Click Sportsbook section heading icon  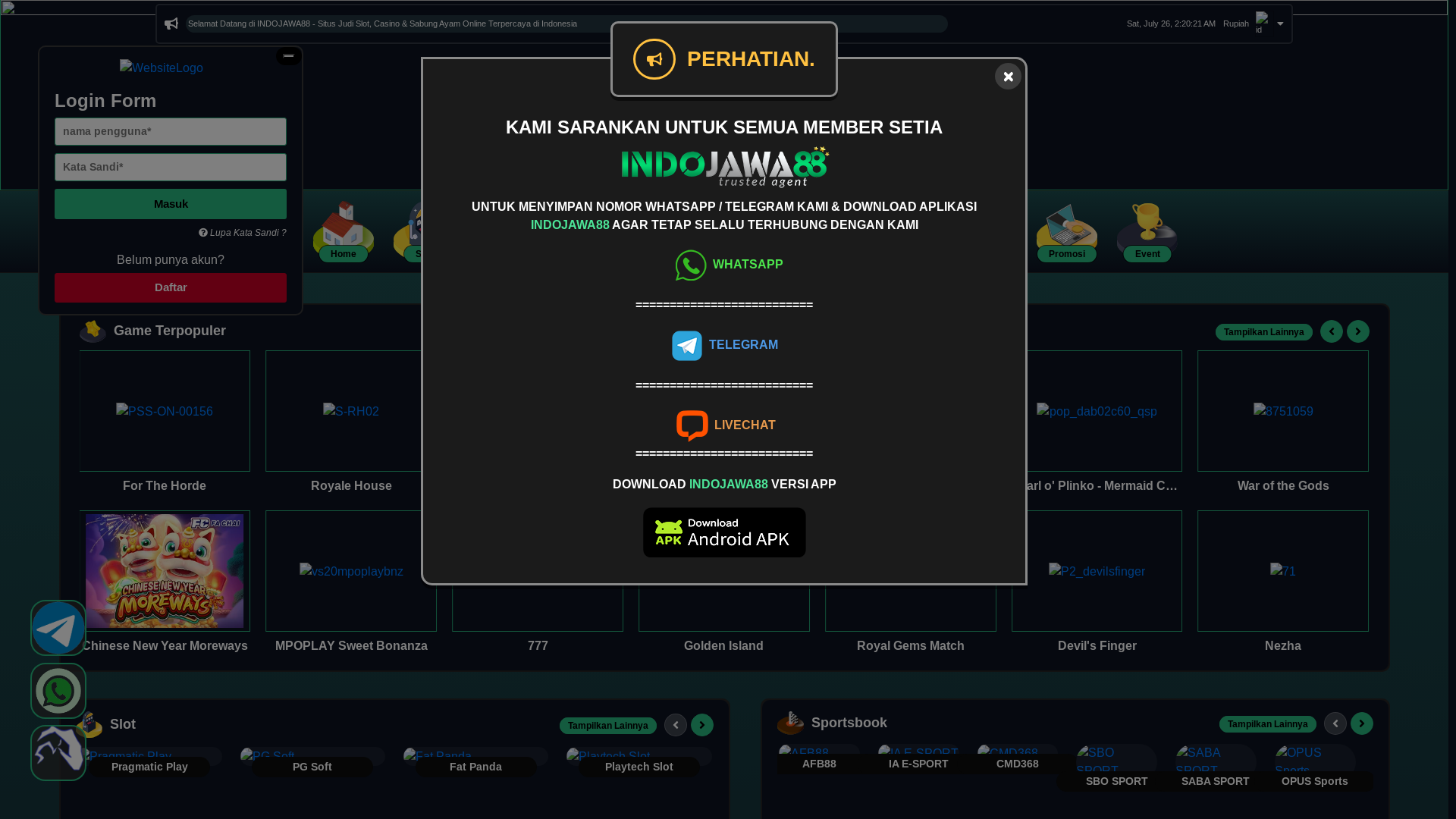click(x=790, y=723)
